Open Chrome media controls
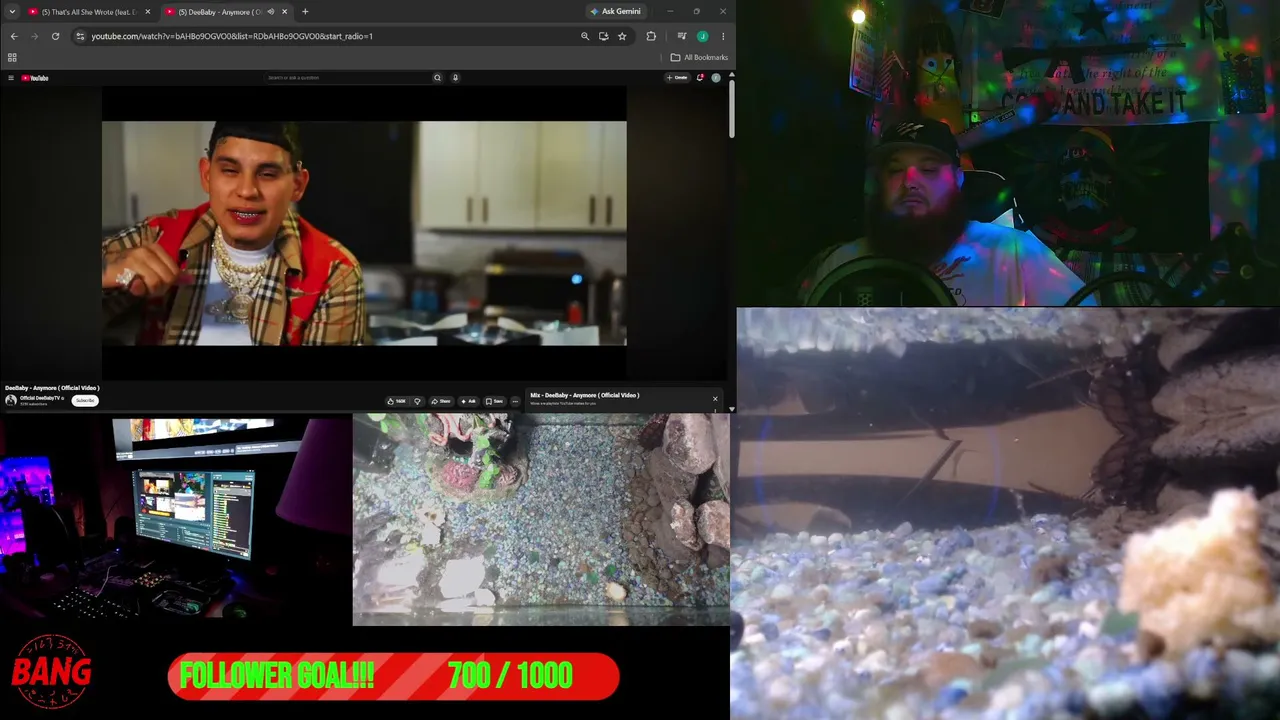The height and width of the screenshot is (720, 1280). point(682,36)
